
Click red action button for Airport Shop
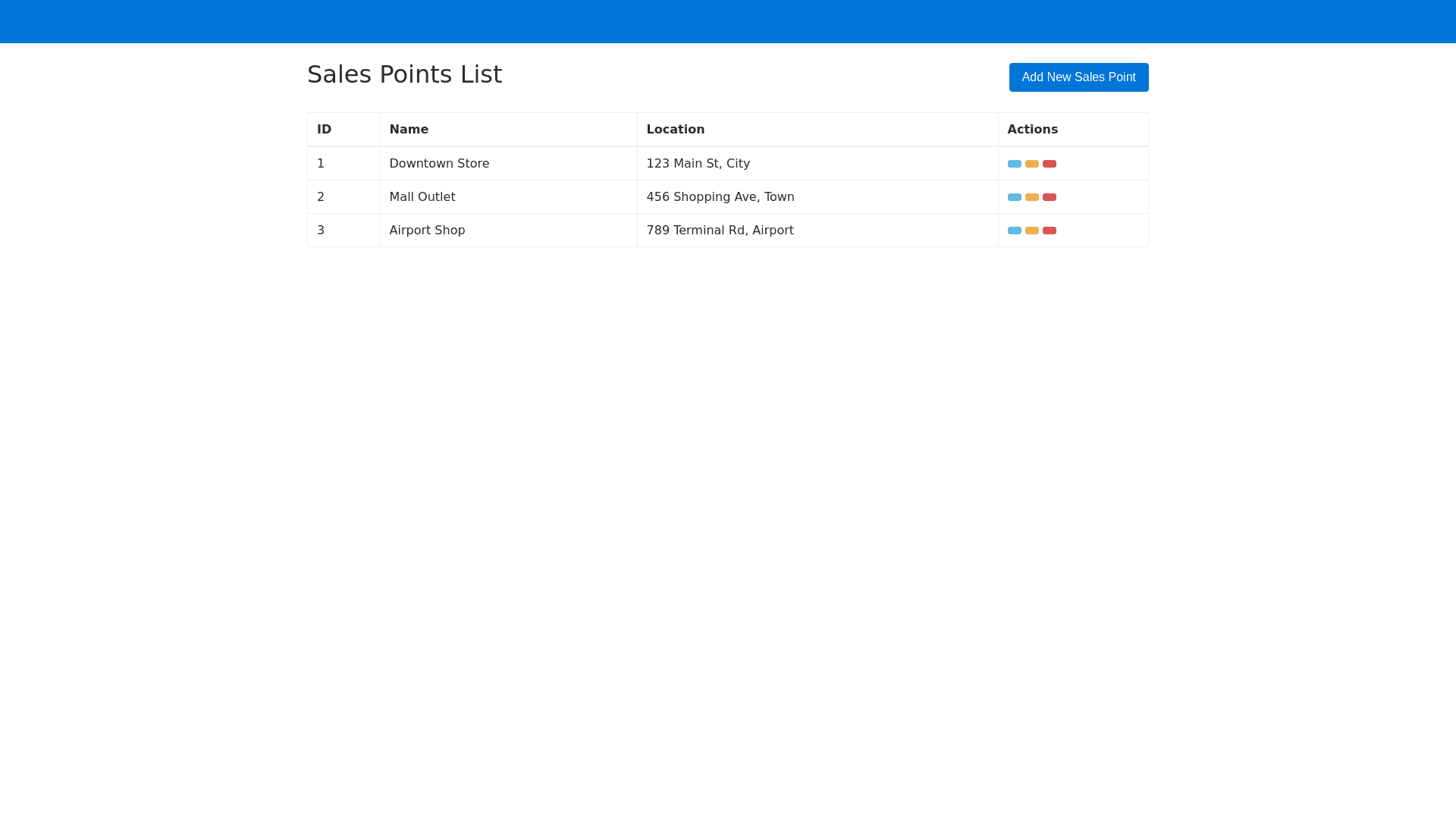point(1049,231)
